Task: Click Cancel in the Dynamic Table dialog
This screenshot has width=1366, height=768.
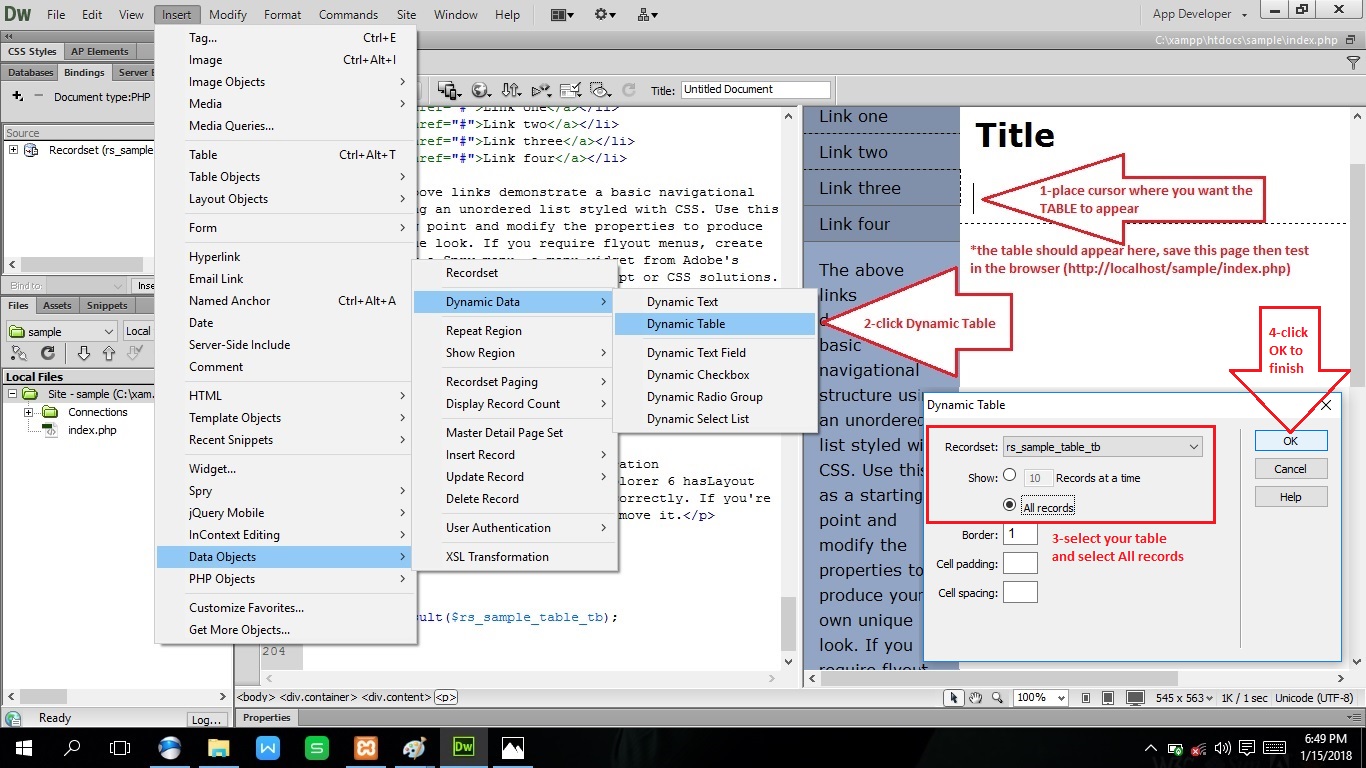Action: [1291, 469]
